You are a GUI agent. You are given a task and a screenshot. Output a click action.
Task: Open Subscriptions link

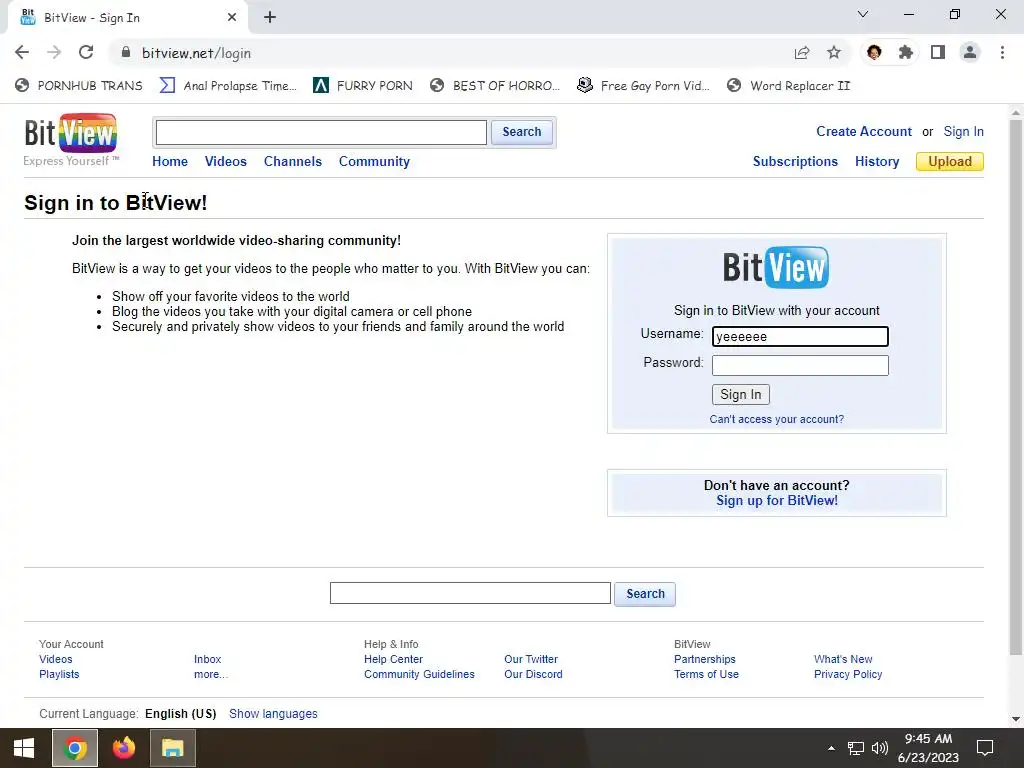795,161
